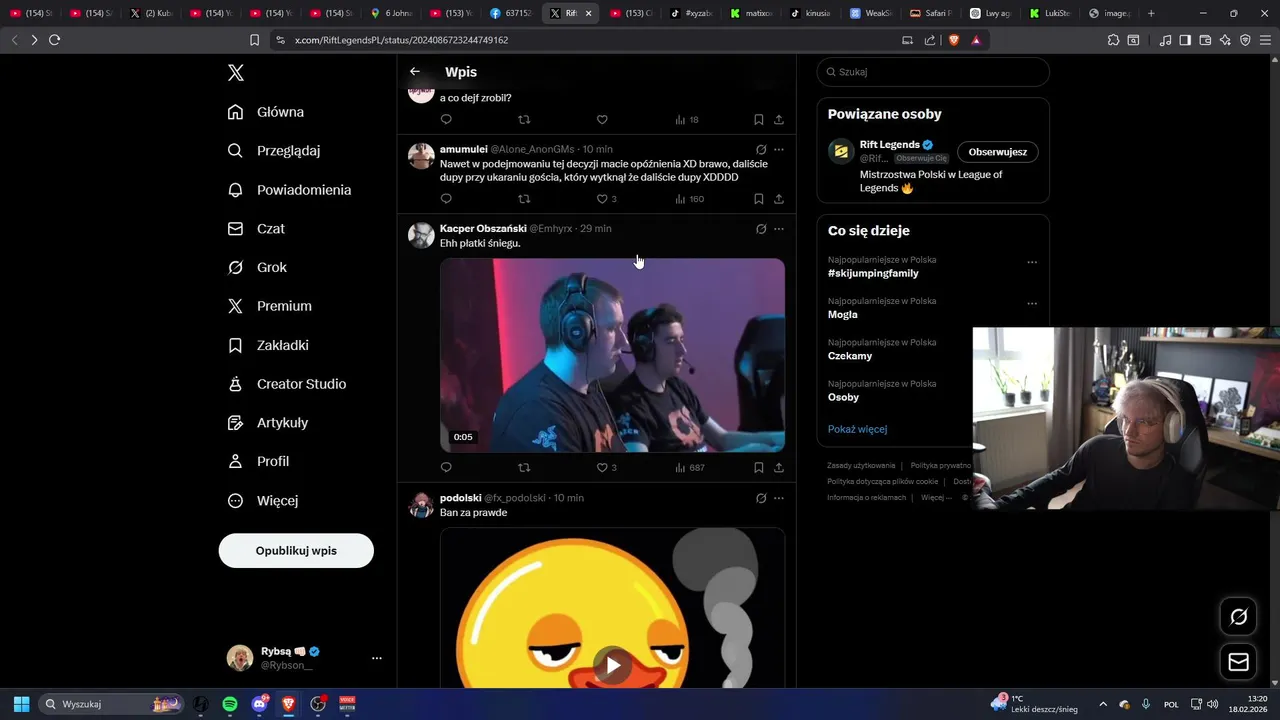Open Premium in sidebar
This screenshot has width=1280, height=720.
pos(269,306)
